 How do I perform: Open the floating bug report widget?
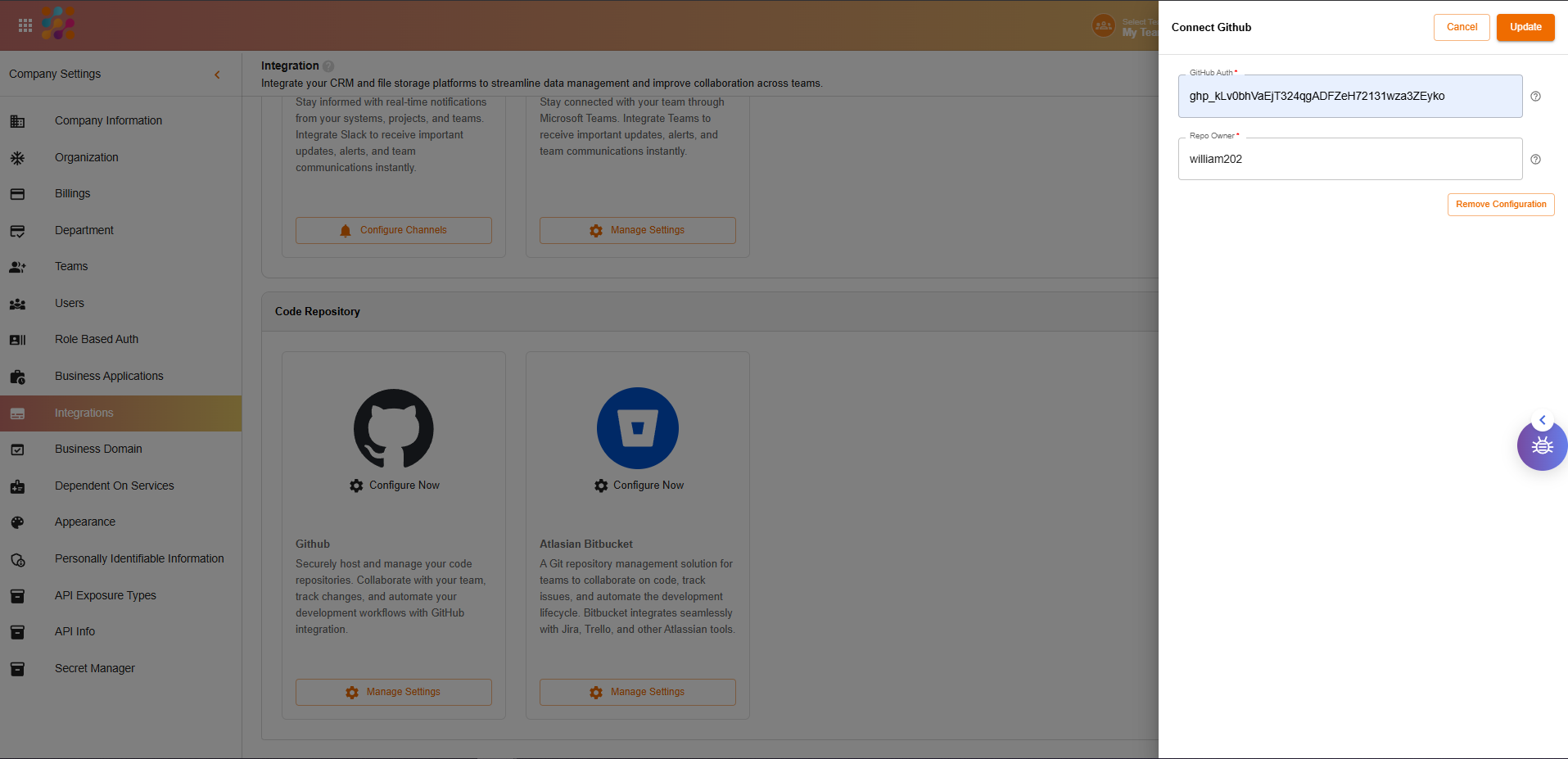point(1543,447)
